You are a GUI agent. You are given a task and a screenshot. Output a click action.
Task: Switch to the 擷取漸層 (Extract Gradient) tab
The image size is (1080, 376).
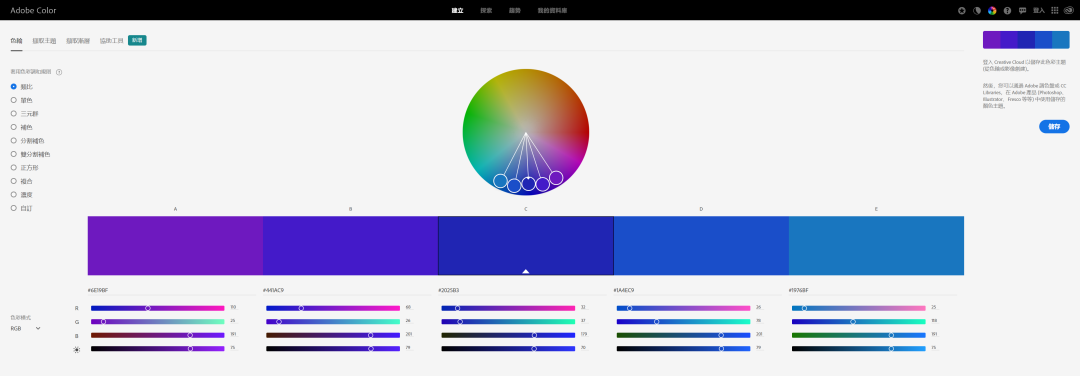(x=78, y=41)
